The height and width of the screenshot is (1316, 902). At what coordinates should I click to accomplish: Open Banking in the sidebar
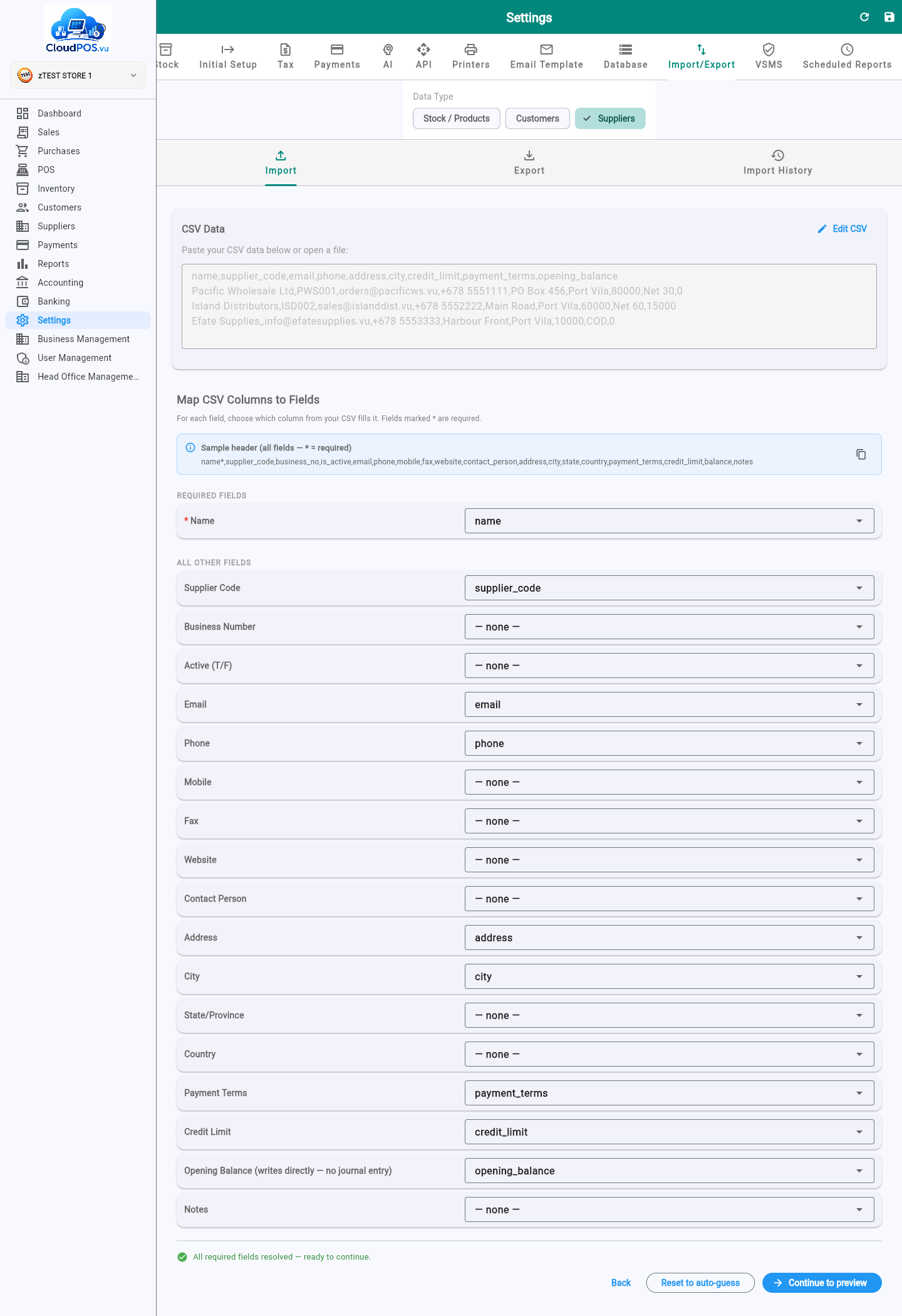[78, 301]
